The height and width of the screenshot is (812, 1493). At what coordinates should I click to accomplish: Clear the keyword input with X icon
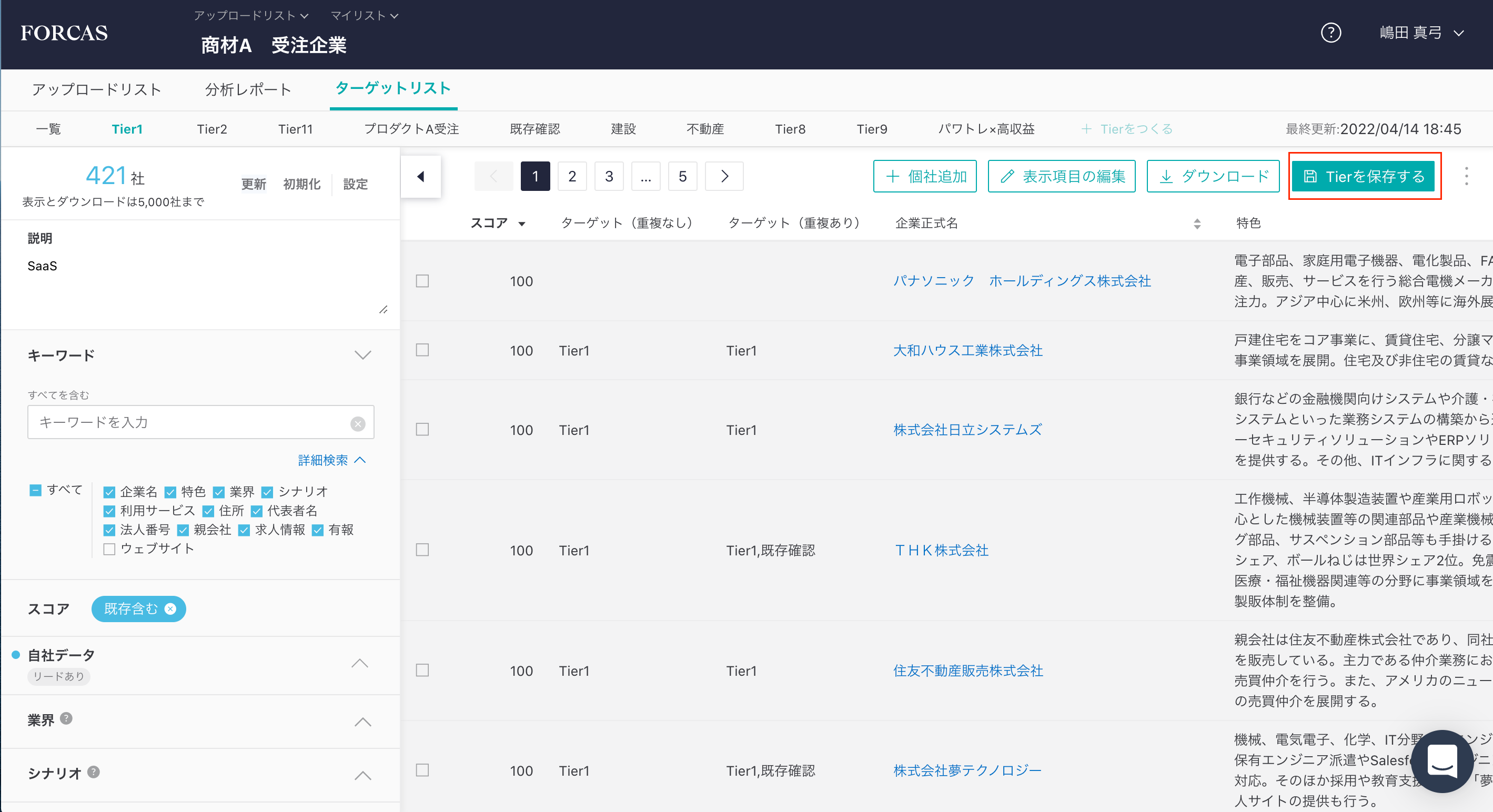358,424
